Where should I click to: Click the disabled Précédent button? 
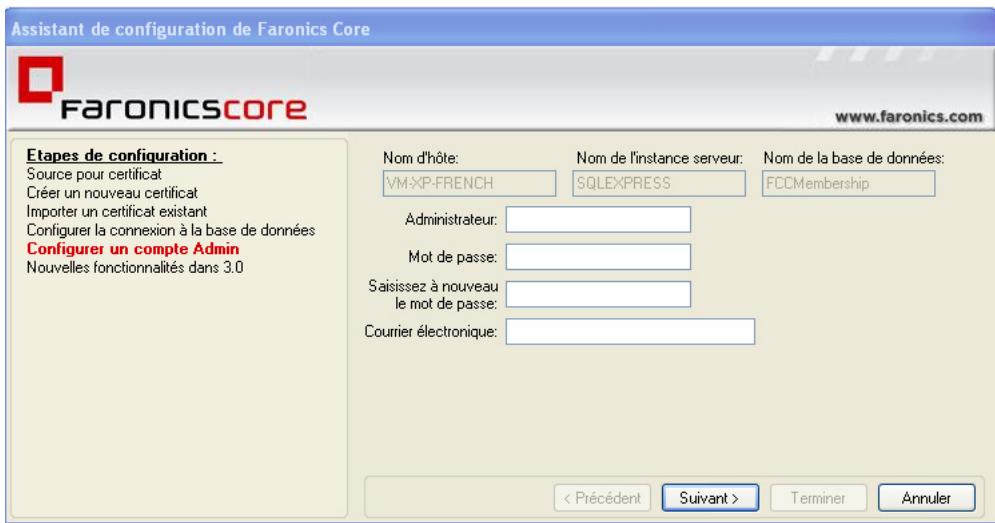pyautogui.click(x=602, y=498)
